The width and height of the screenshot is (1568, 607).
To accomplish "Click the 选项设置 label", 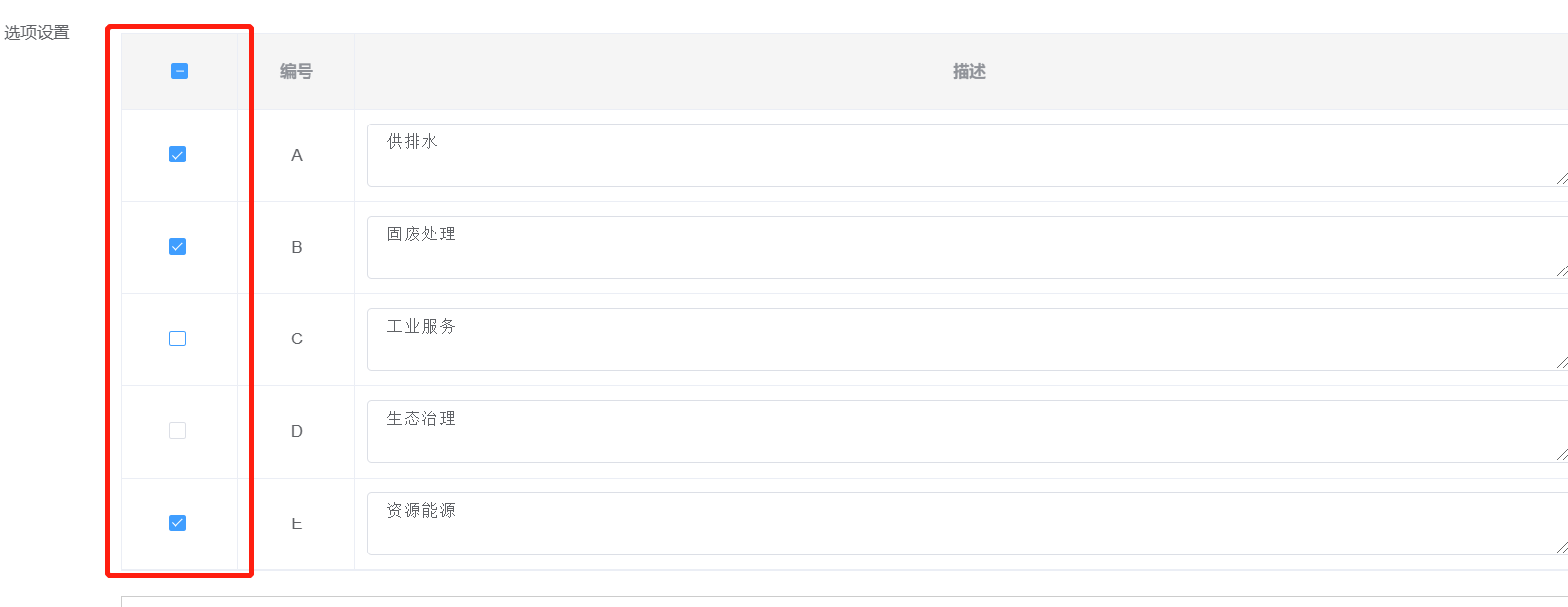I will point(37,33).
